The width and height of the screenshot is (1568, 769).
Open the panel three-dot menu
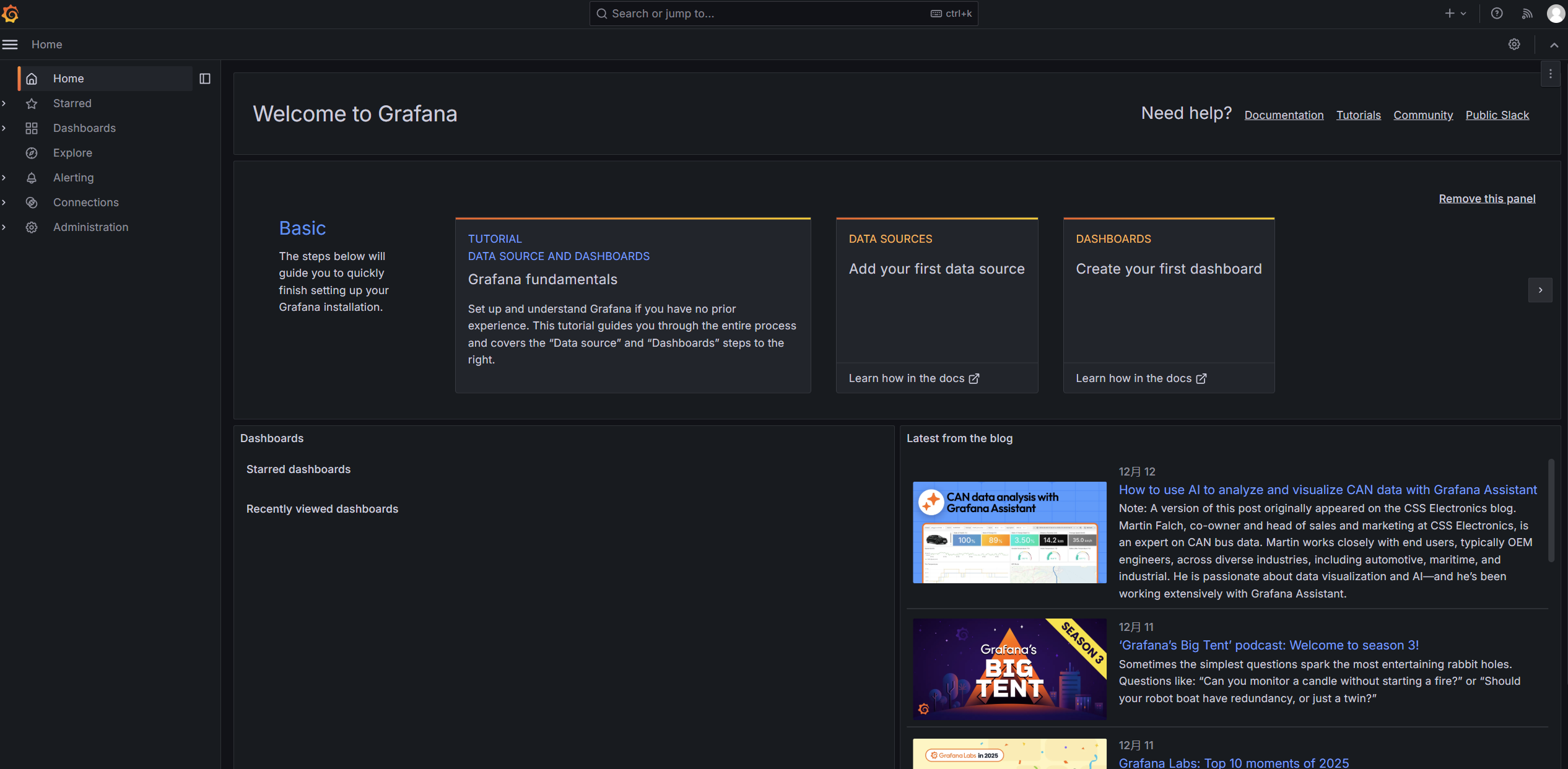1550,74
